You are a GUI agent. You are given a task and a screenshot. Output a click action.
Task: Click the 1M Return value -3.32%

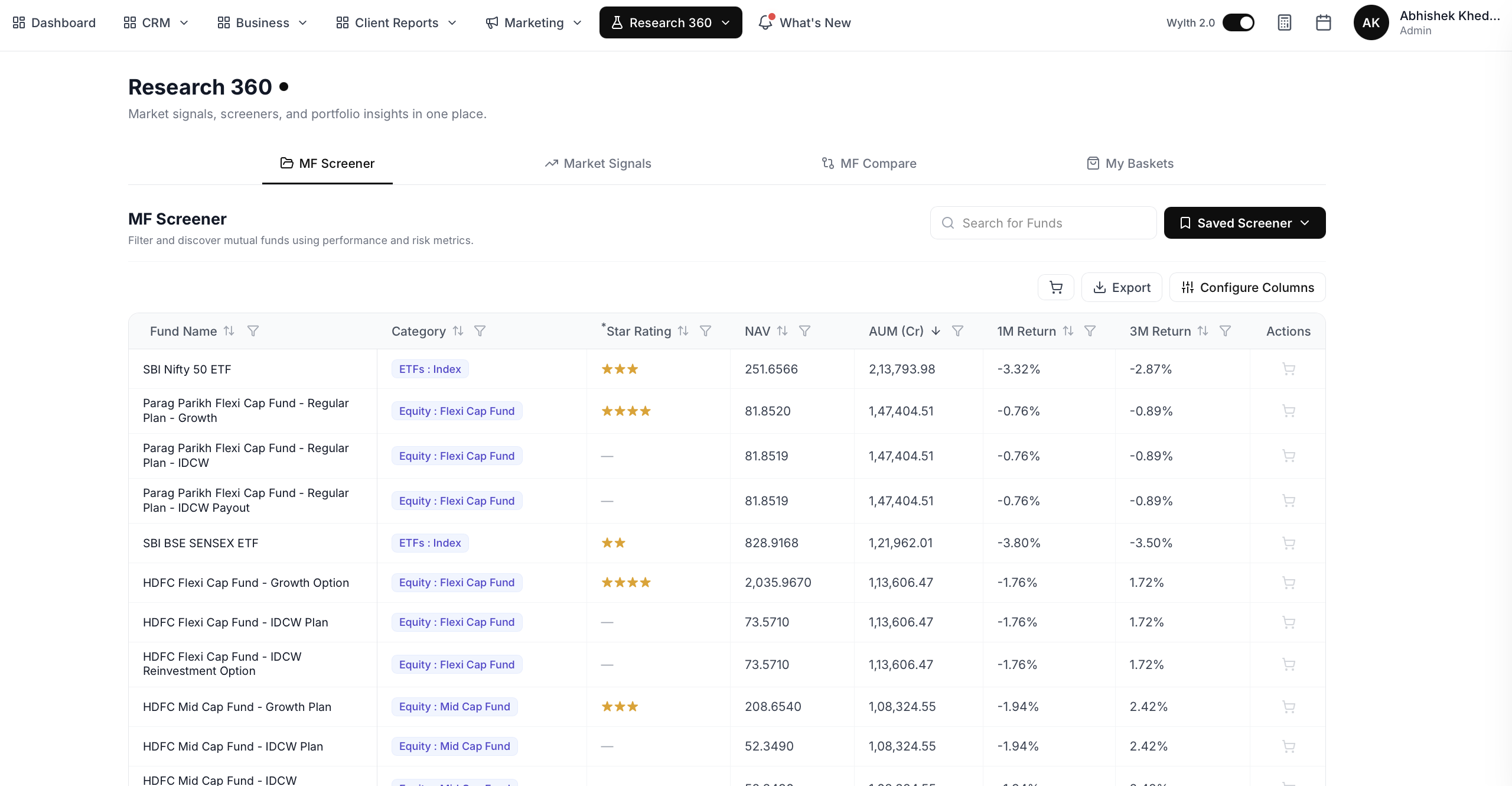pyautogui.click(x=1019, y=369)
